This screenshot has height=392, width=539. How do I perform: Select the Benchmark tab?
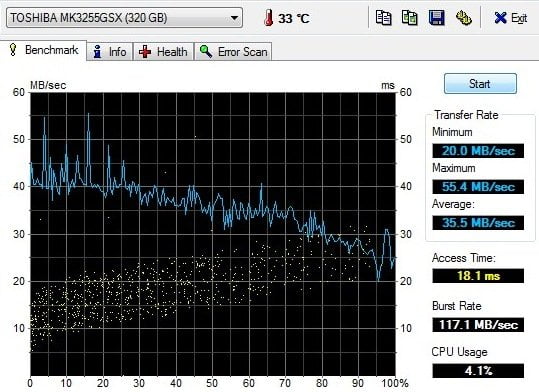click(x=43, y=50)
